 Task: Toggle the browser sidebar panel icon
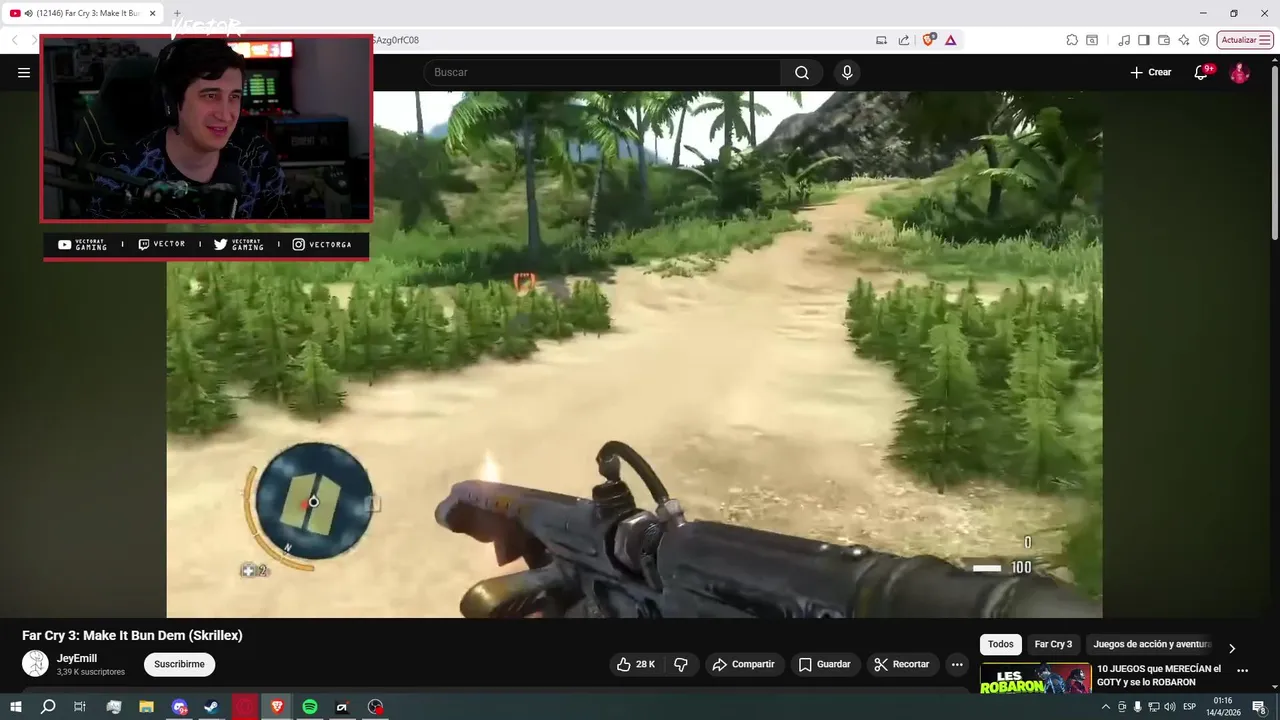pyautogui.click(x=1144, y=40)
